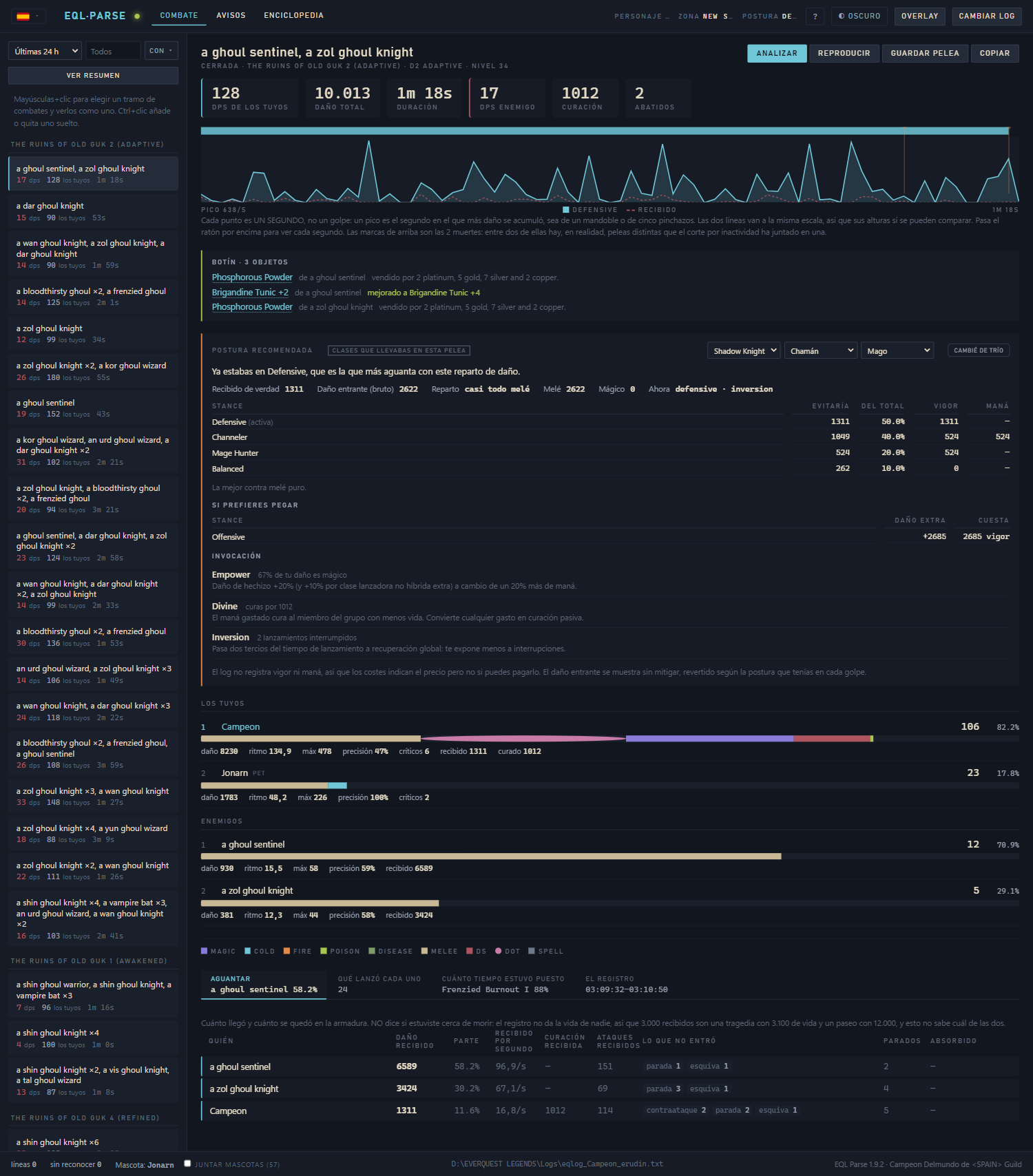Image resolution: width=1033 pixels, height=1176 pixels.
Task: Click the teal timeline bar above the chart
Action: tap(605, 131)
